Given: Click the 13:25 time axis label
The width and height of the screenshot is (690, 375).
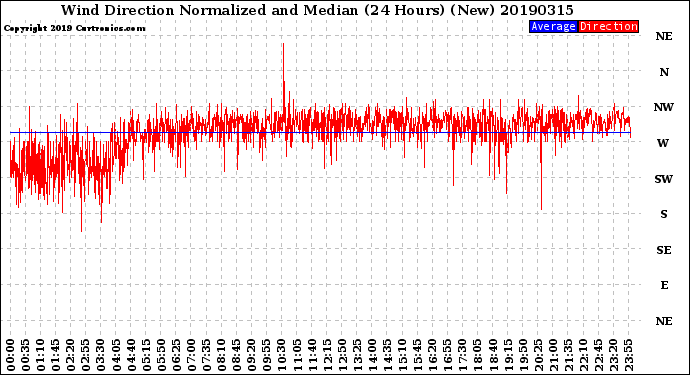Looking at the screenshot, I should [x=357, y=355].
